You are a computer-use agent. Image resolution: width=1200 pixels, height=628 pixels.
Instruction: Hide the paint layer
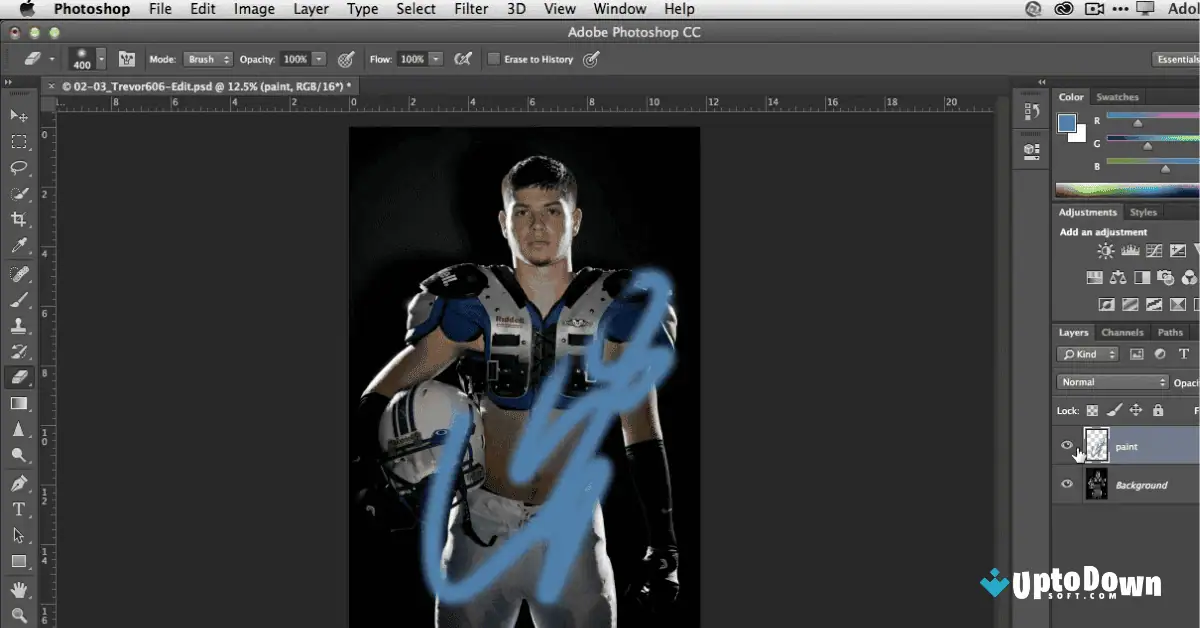(x=1066, y=445)
